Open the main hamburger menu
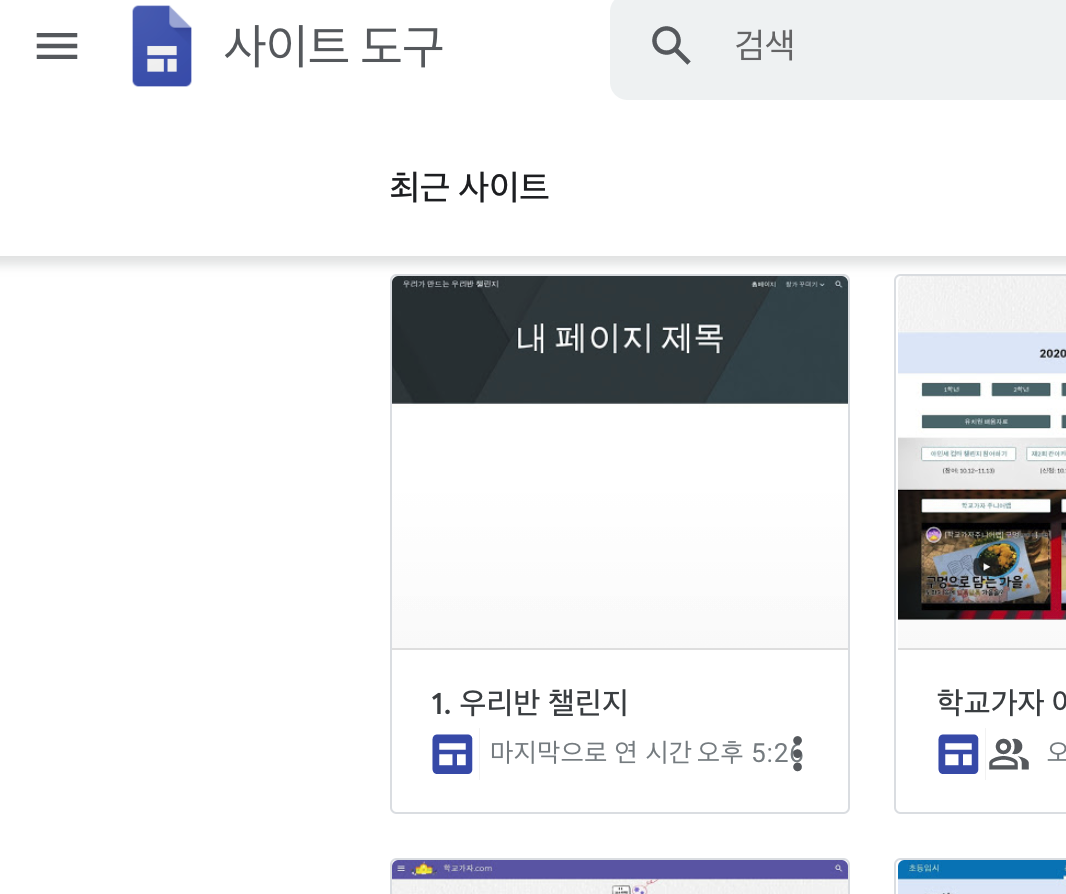 (57, 46)
